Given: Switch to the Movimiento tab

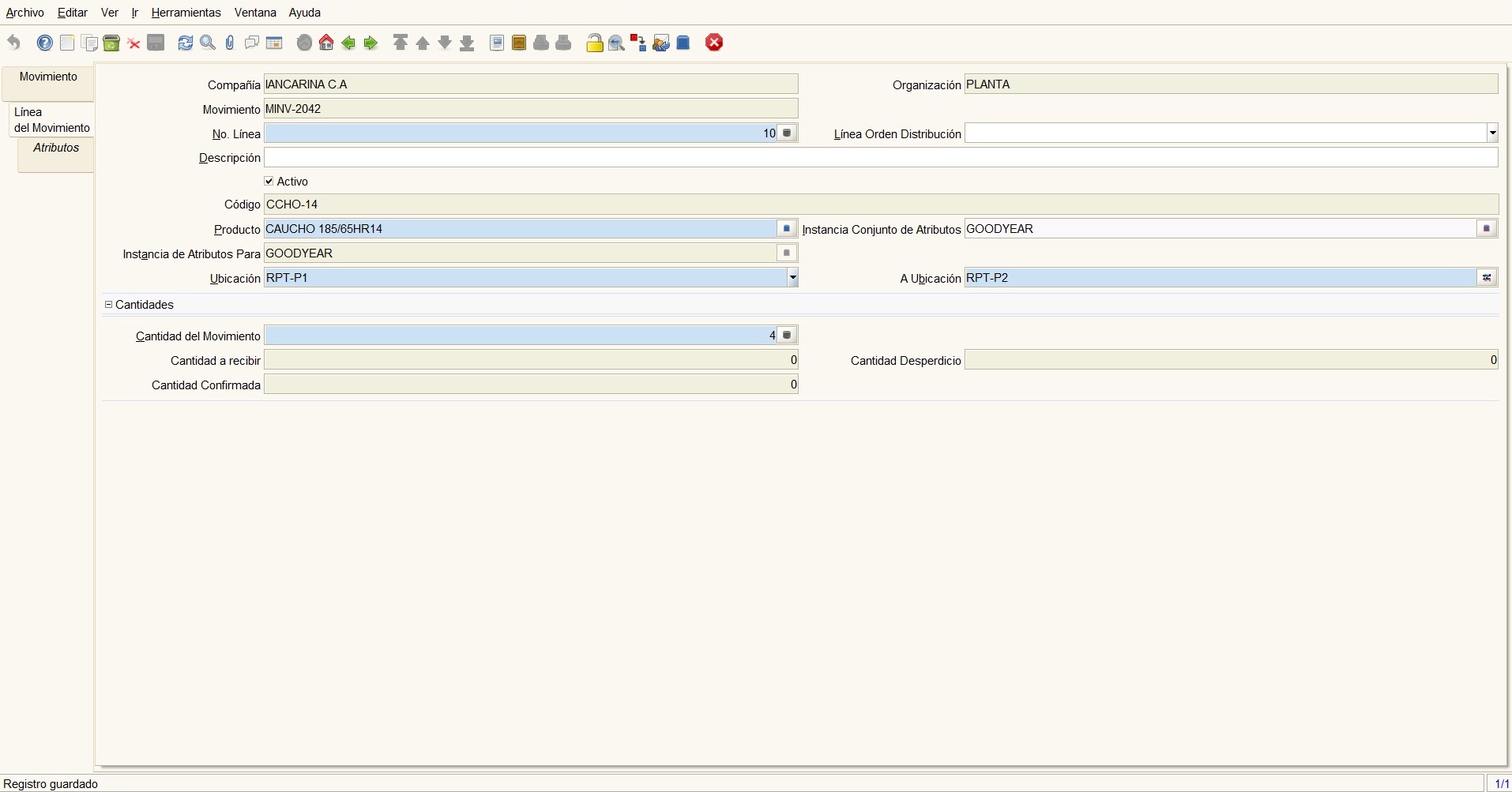Looking at the screenshot, I should pyautogui.click(x=48, y=77).
